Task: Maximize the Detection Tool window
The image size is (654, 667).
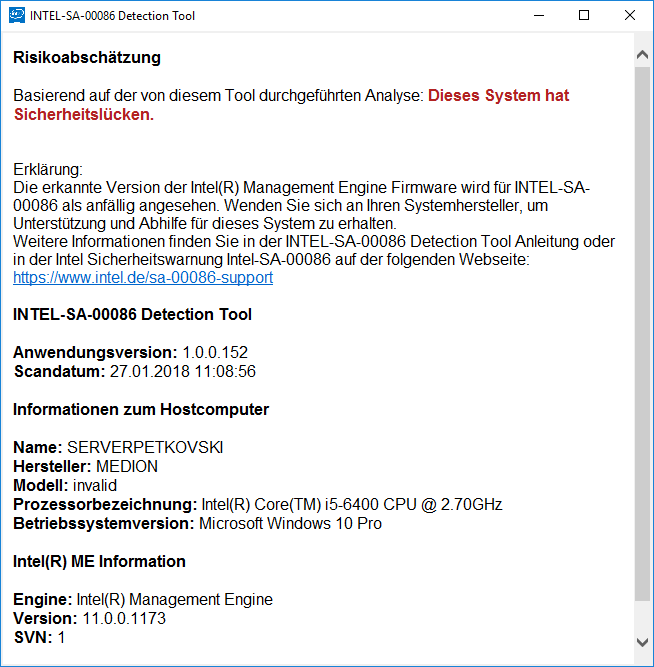Action: pos(584,15)
